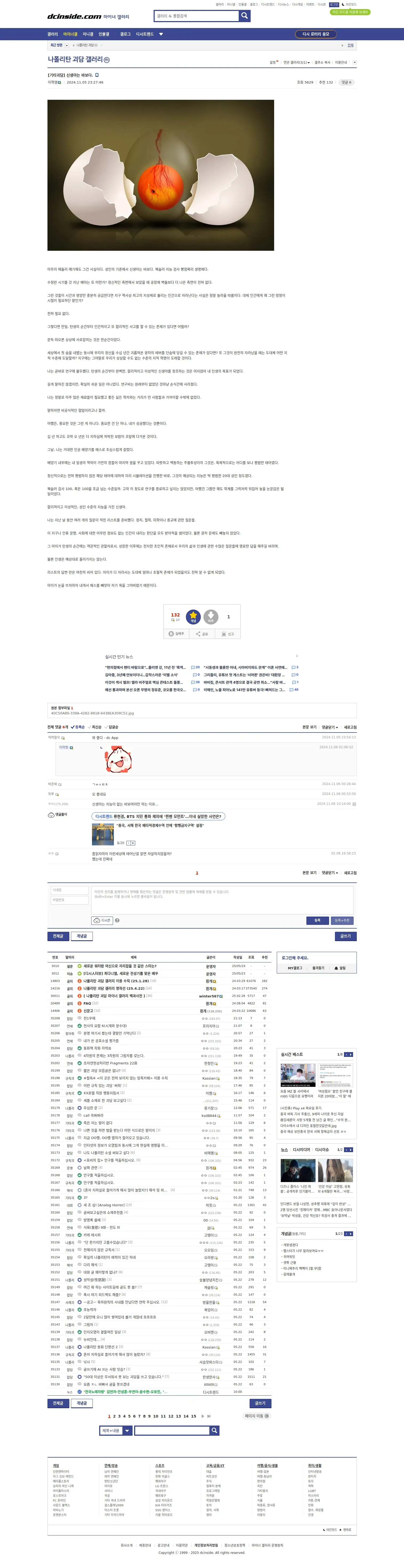Select 최신순 comment sort option
The width and height of the screenshot is (404, 1568).
(94, 727)
